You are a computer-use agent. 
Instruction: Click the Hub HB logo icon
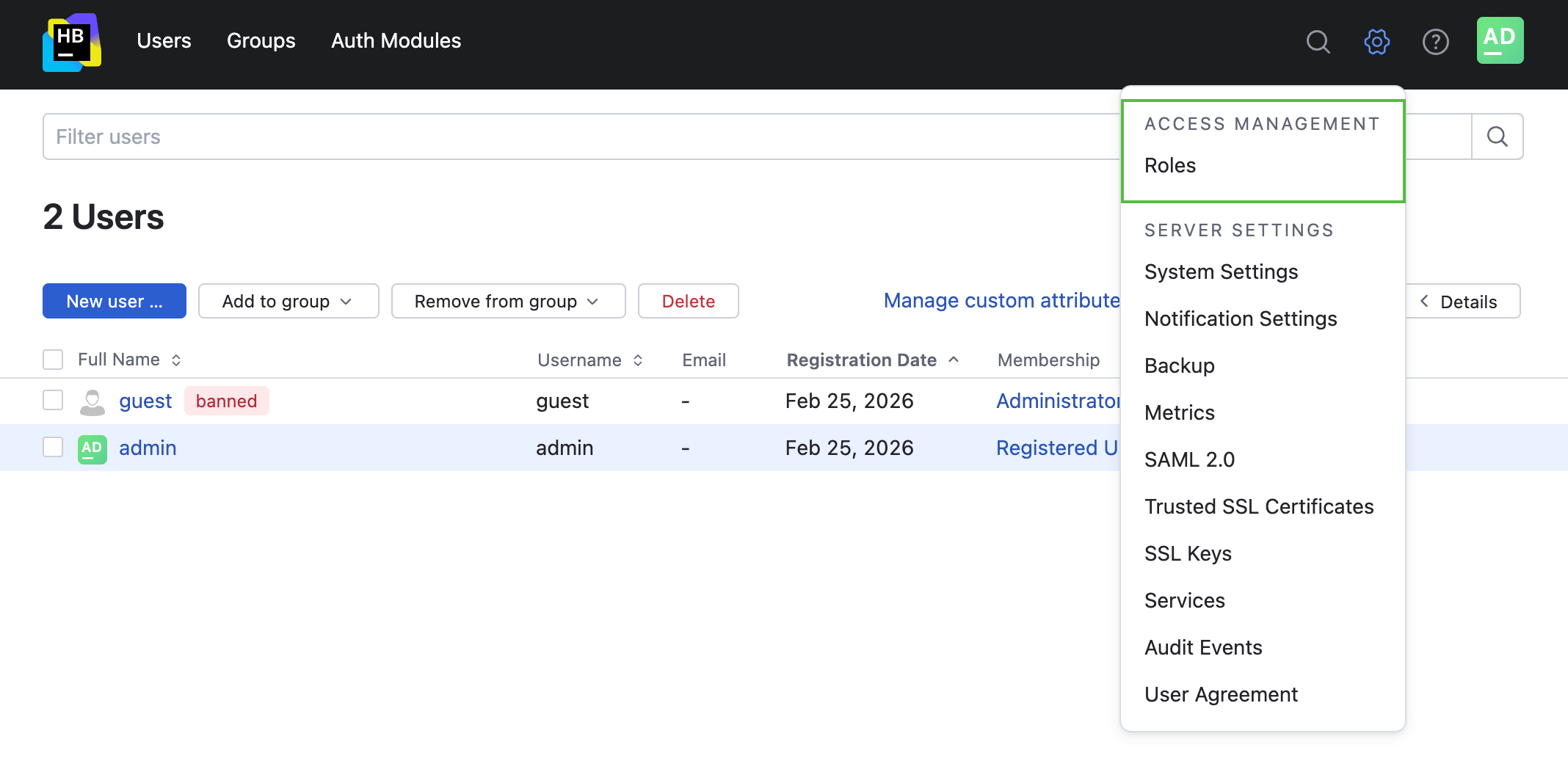pos(71,42)
